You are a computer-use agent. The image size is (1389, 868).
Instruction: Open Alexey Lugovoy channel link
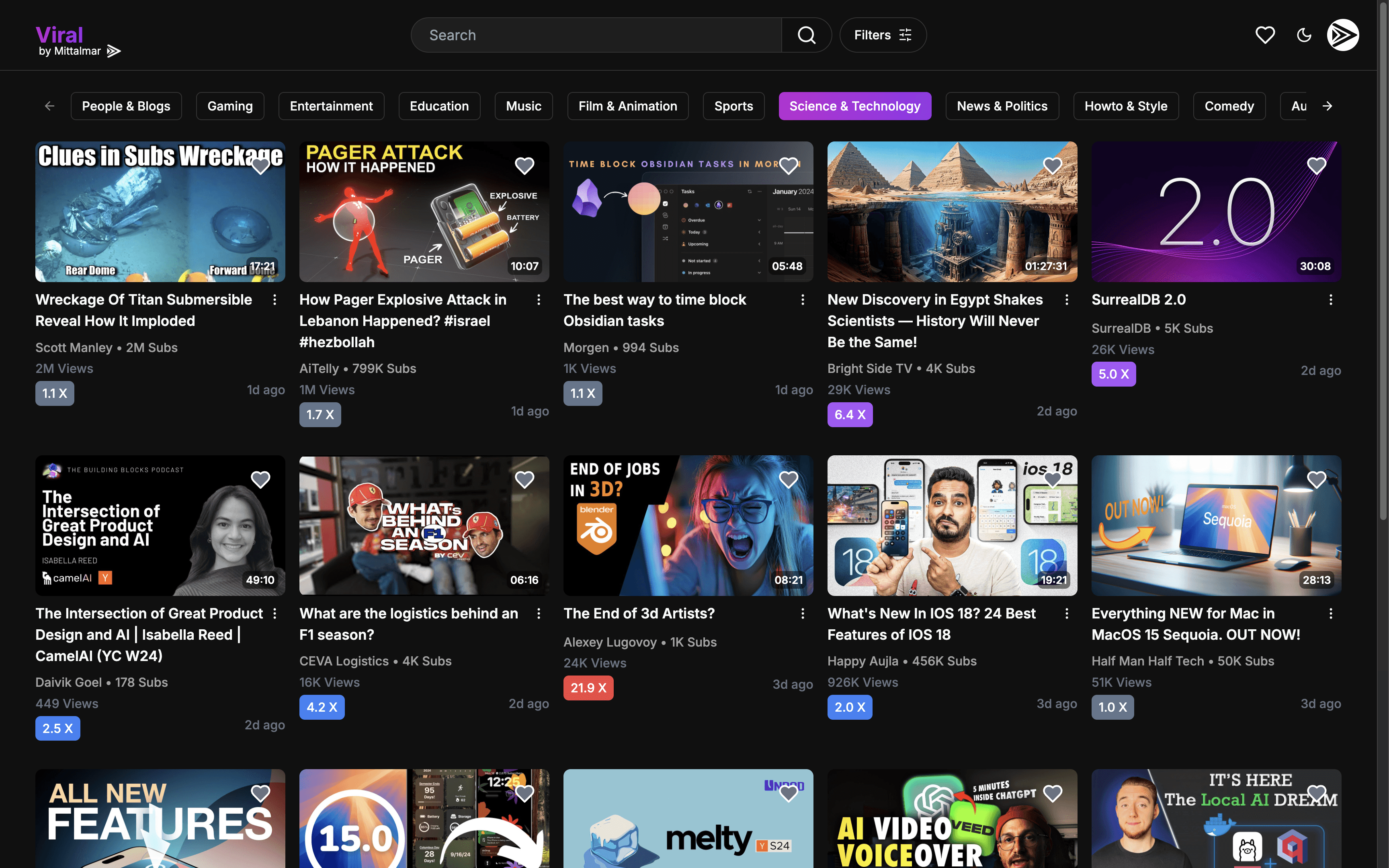coord(610,642)
